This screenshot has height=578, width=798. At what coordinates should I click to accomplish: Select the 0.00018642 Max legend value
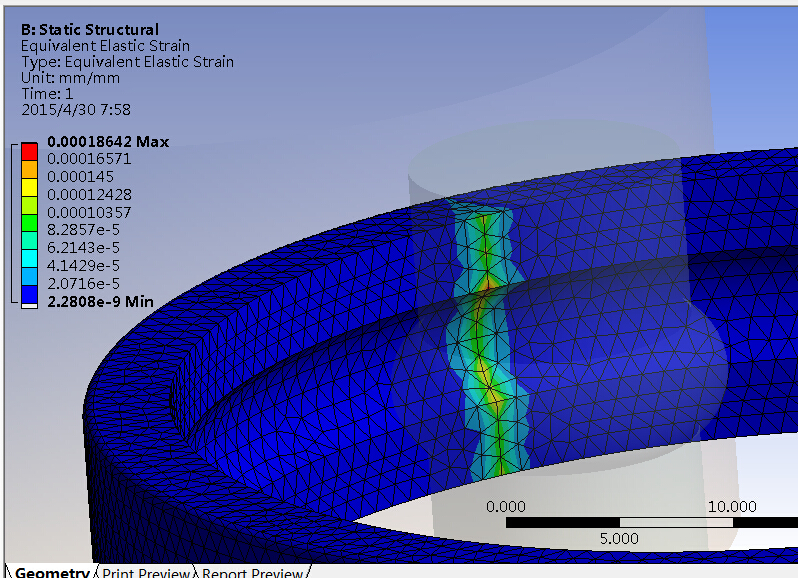point(108,141)
